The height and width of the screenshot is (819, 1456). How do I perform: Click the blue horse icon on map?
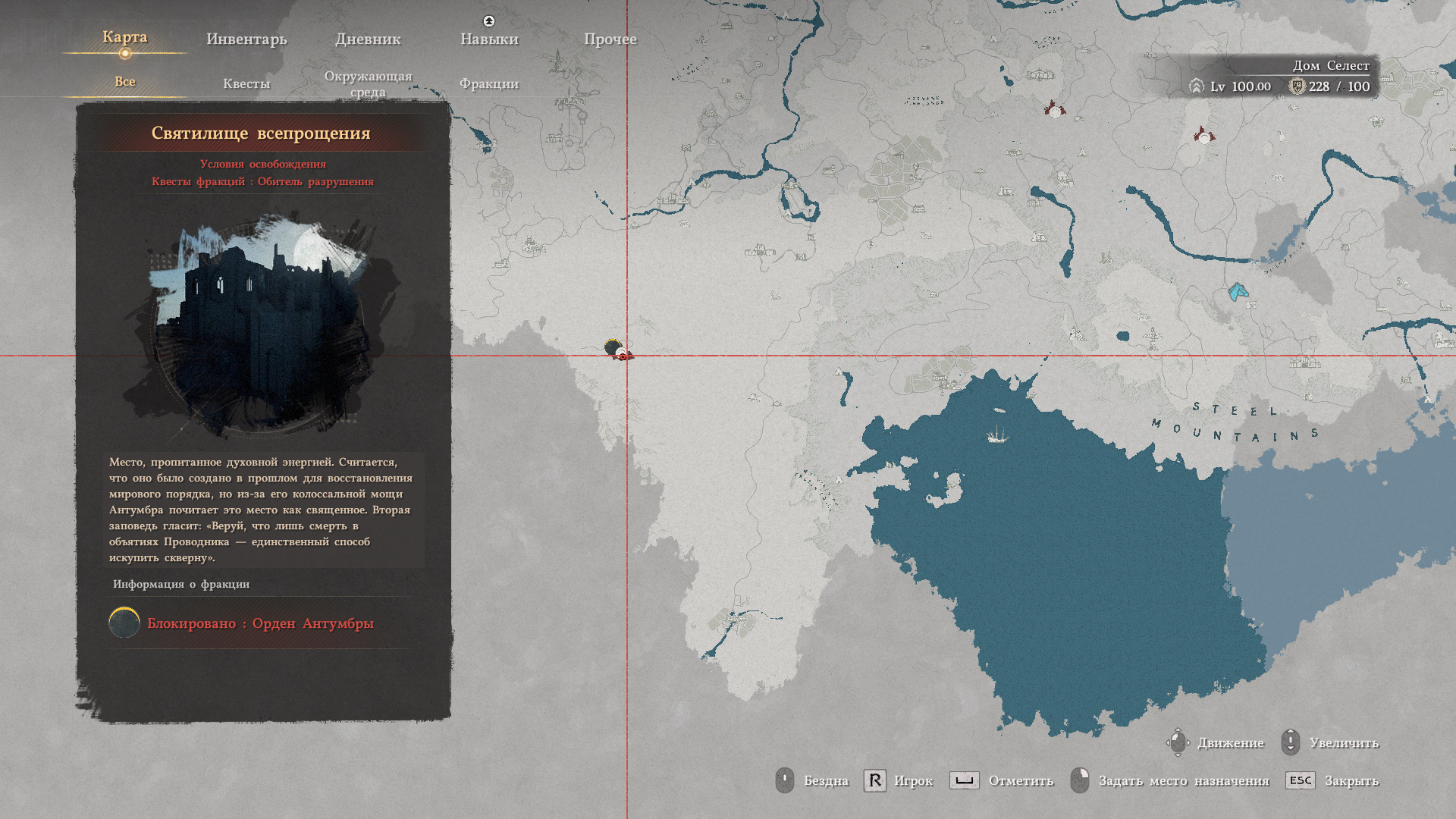(x=1238, y=291)
